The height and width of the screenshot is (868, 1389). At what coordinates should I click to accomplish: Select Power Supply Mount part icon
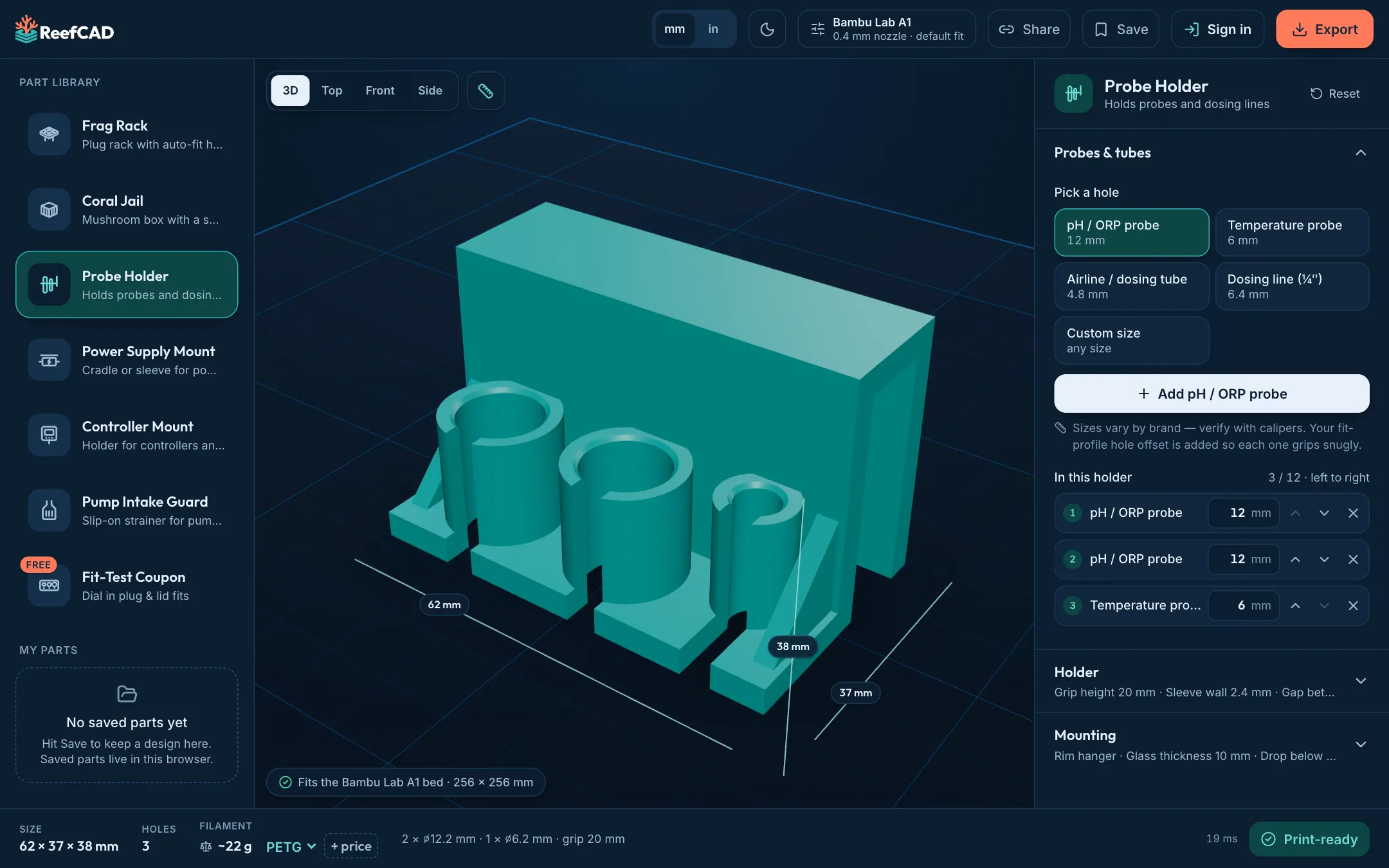(x=49, y=359)
